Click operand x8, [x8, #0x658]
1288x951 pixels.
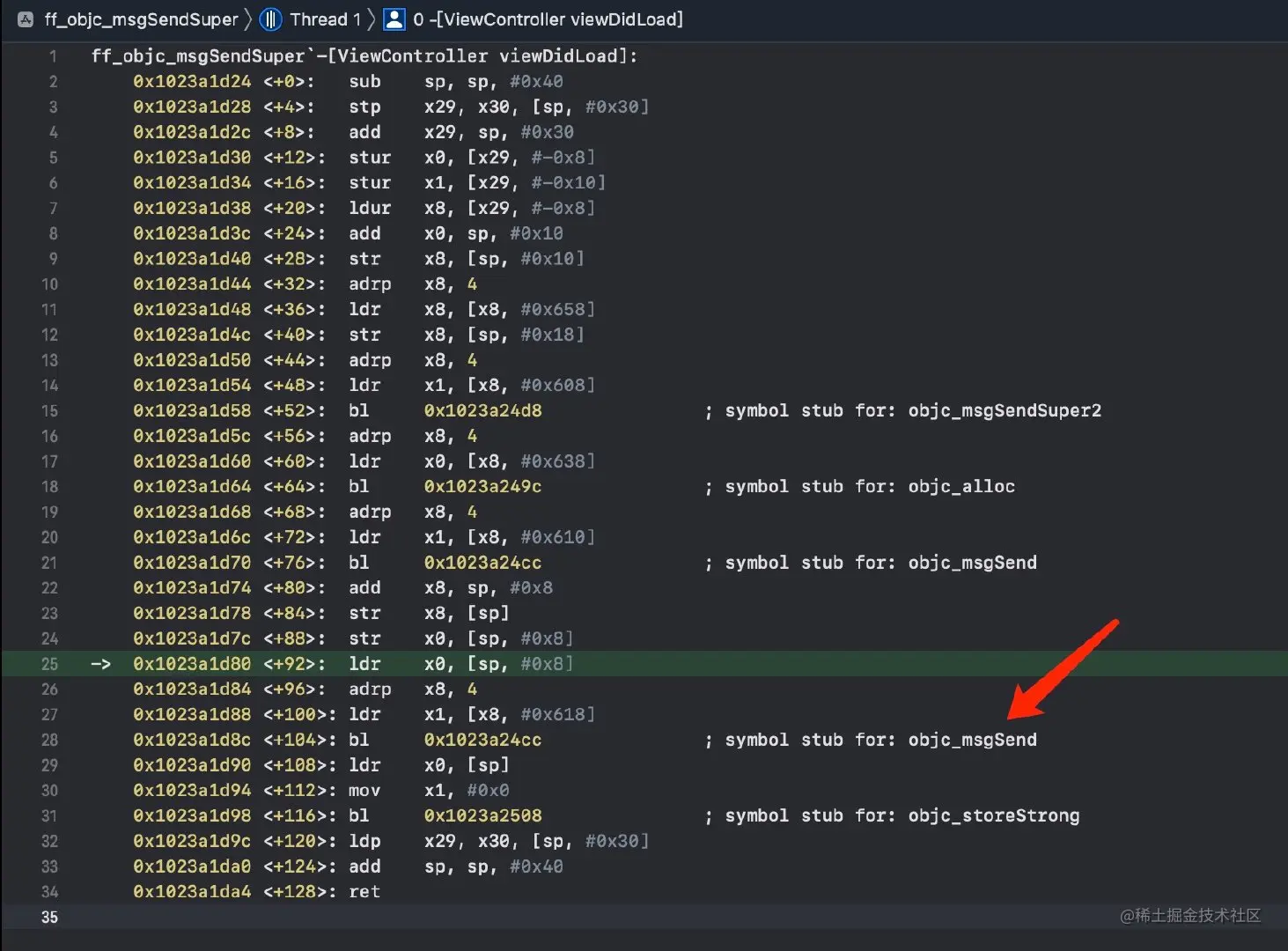[510, 310]
